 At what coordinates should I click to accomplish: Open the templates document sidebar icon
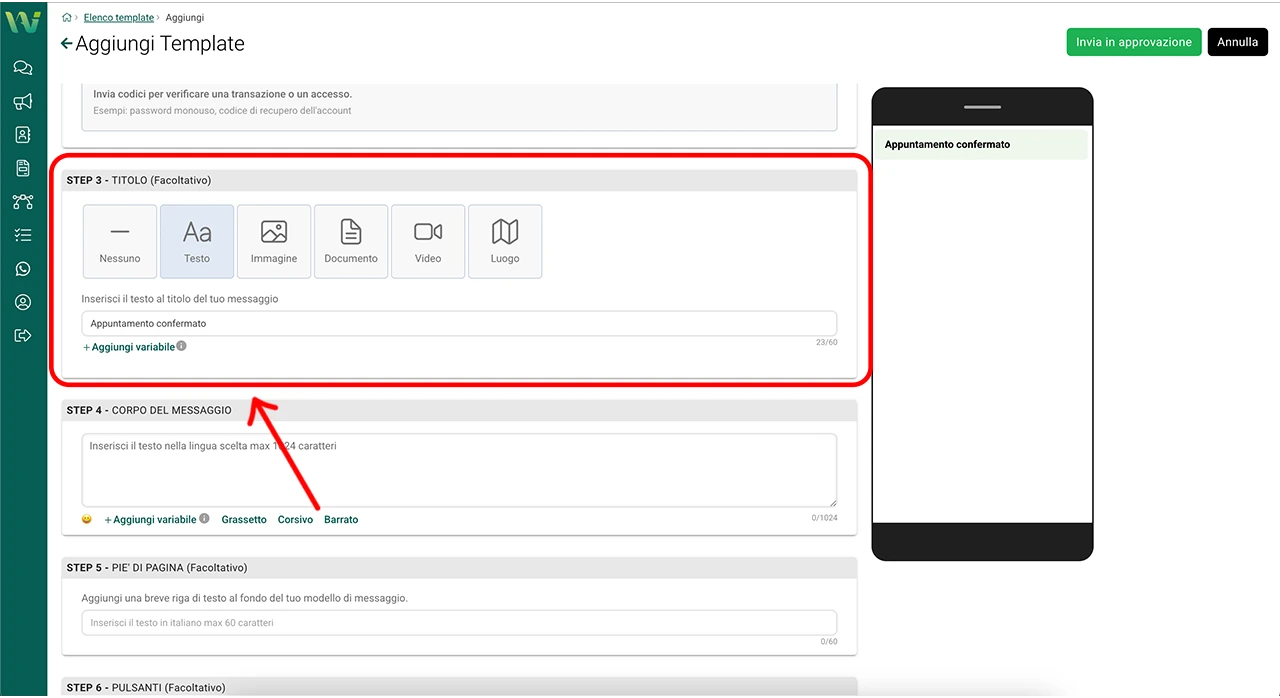[23, 168]
